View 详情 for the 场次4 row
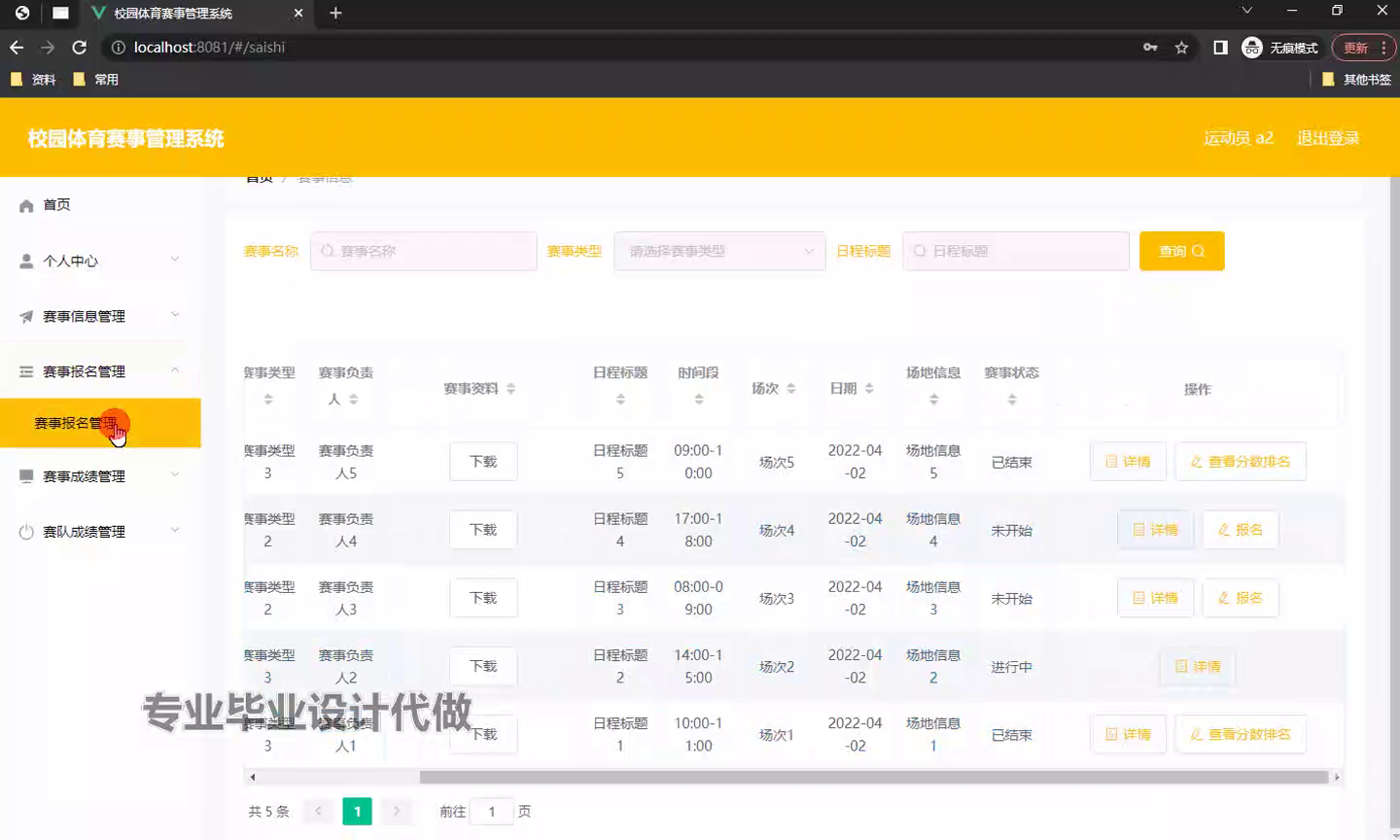1400x840 pixels. pos(1155,530)
